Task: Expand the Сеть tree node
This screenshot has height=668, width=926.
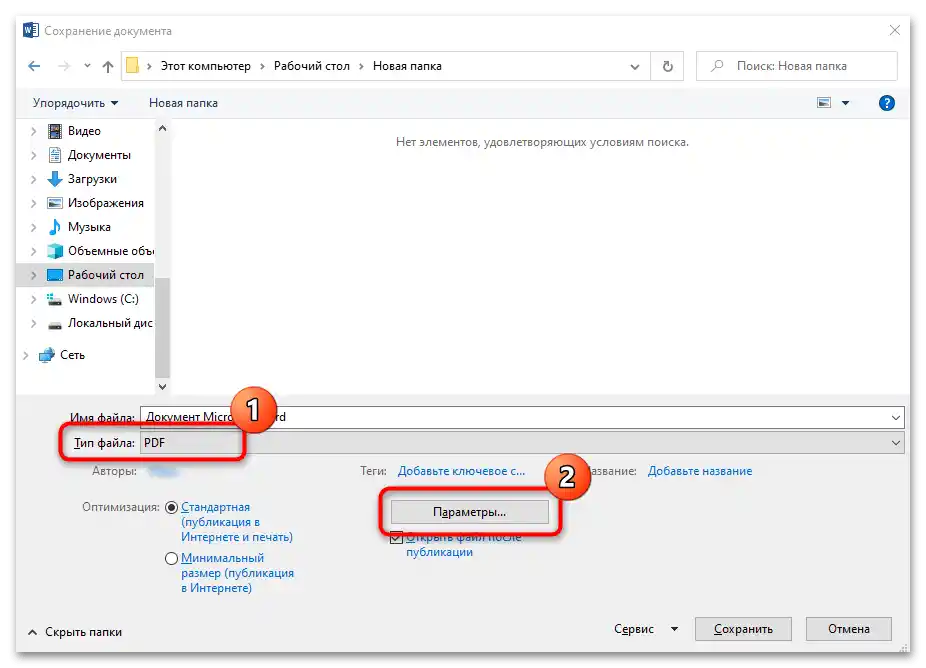Action: [26, 354]
